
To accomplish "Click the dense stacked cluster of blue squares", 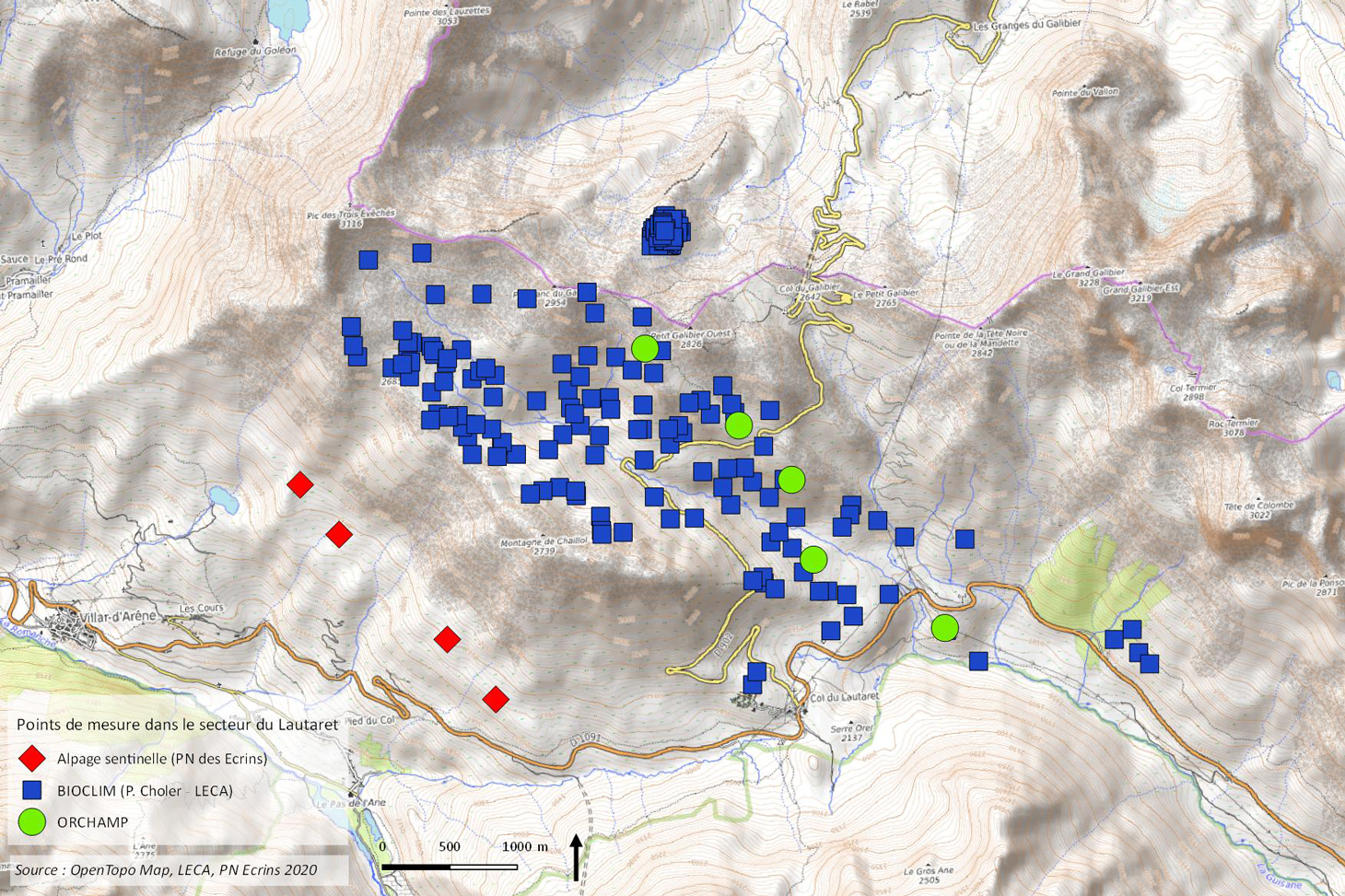I will click(x=665, y=231).
